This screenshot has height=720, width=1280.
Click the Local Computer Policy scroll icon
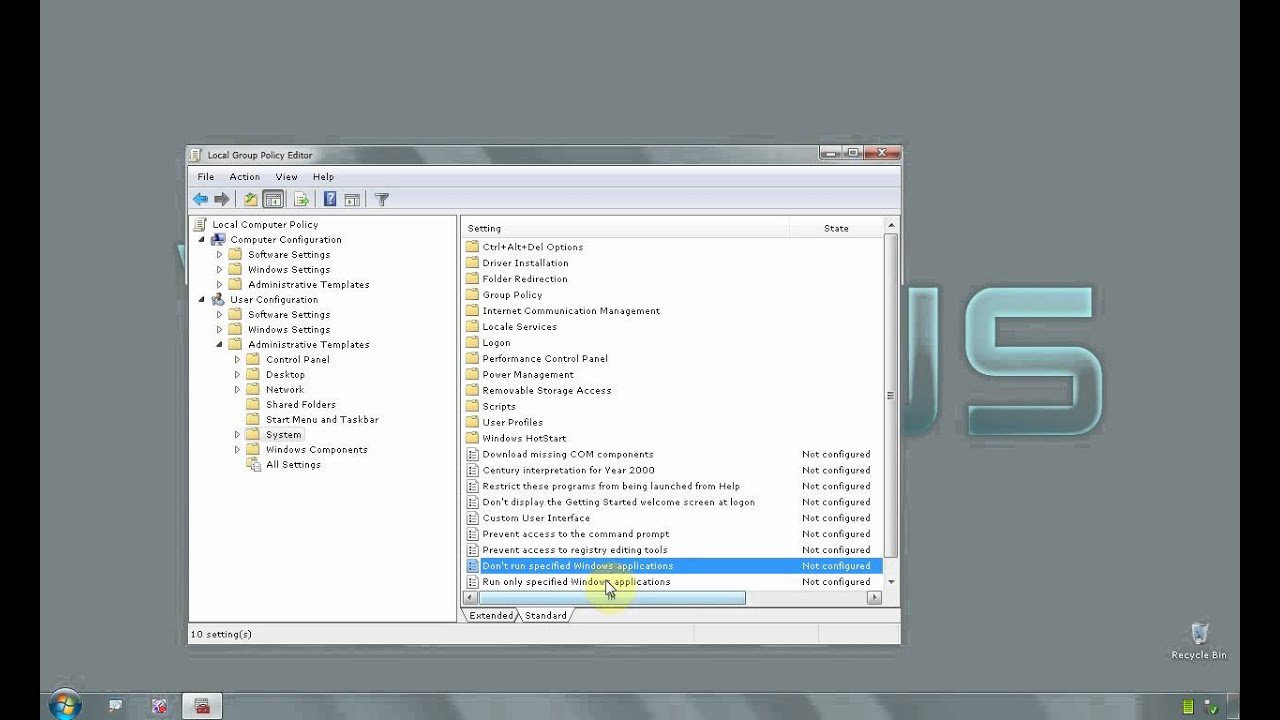[201, 224]
